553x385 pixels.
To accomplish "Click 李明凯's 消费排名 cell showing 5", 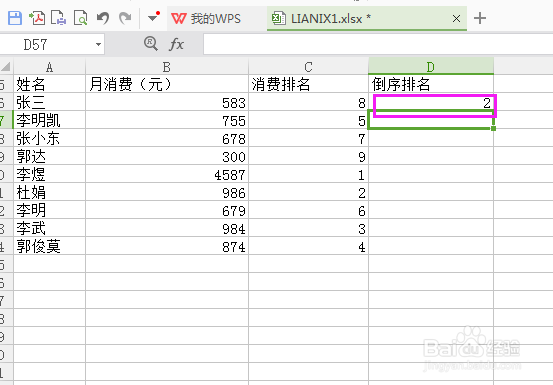I will [308, 120].
